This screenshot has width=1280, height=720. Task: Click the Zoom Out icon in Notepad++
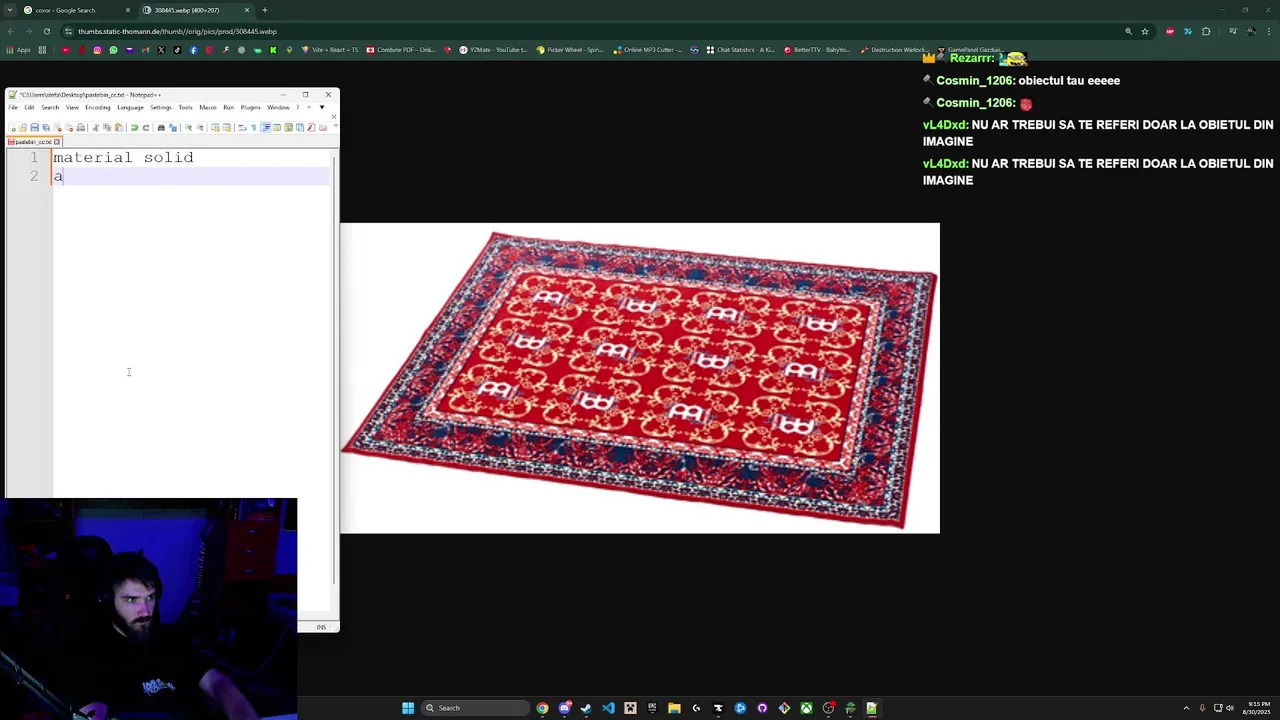pos(200,127)
